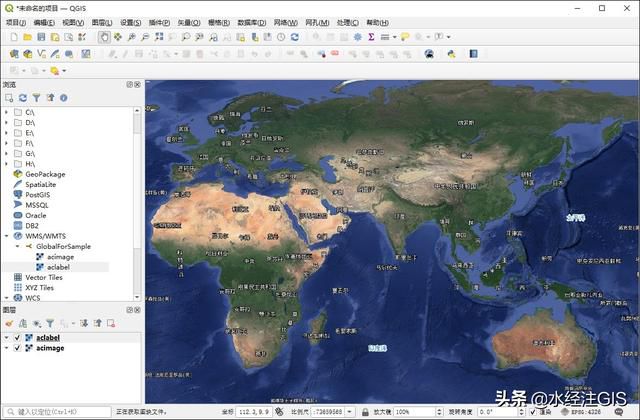
Task: Click the Zoom In magnifier tool
Action: [131, 37]
